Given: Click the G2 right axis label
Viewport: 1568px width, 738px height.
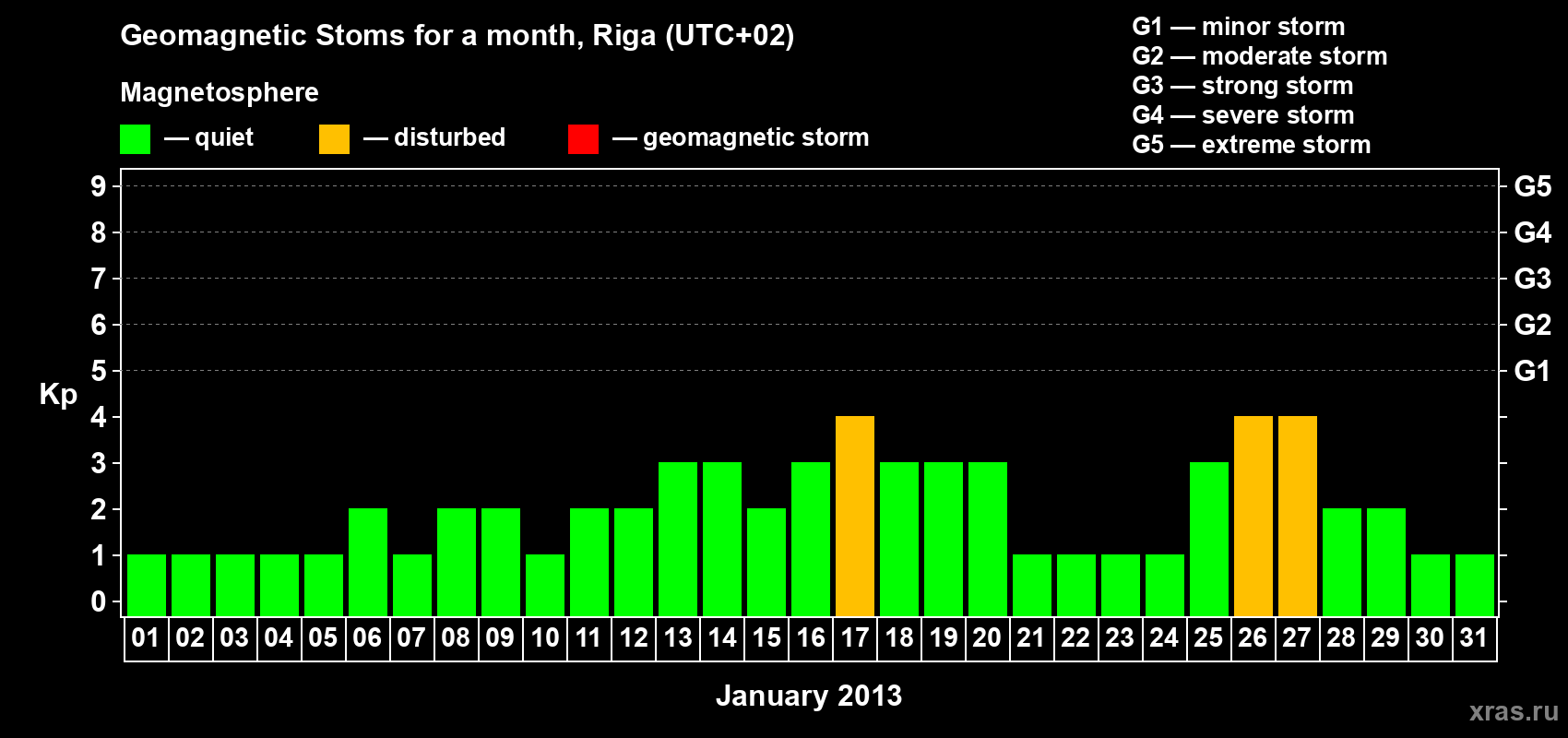Looking at the screenshot, I should click(x=1533, y=325).
